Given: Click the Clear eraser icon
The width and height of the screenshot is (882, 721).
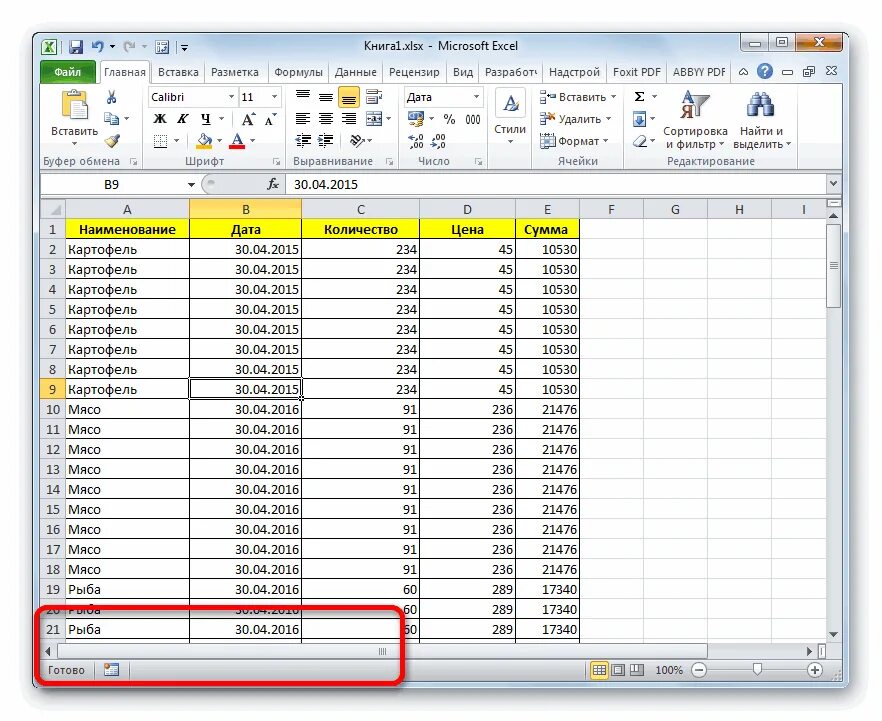Looking at the screenshot, I should coord(640,141).
